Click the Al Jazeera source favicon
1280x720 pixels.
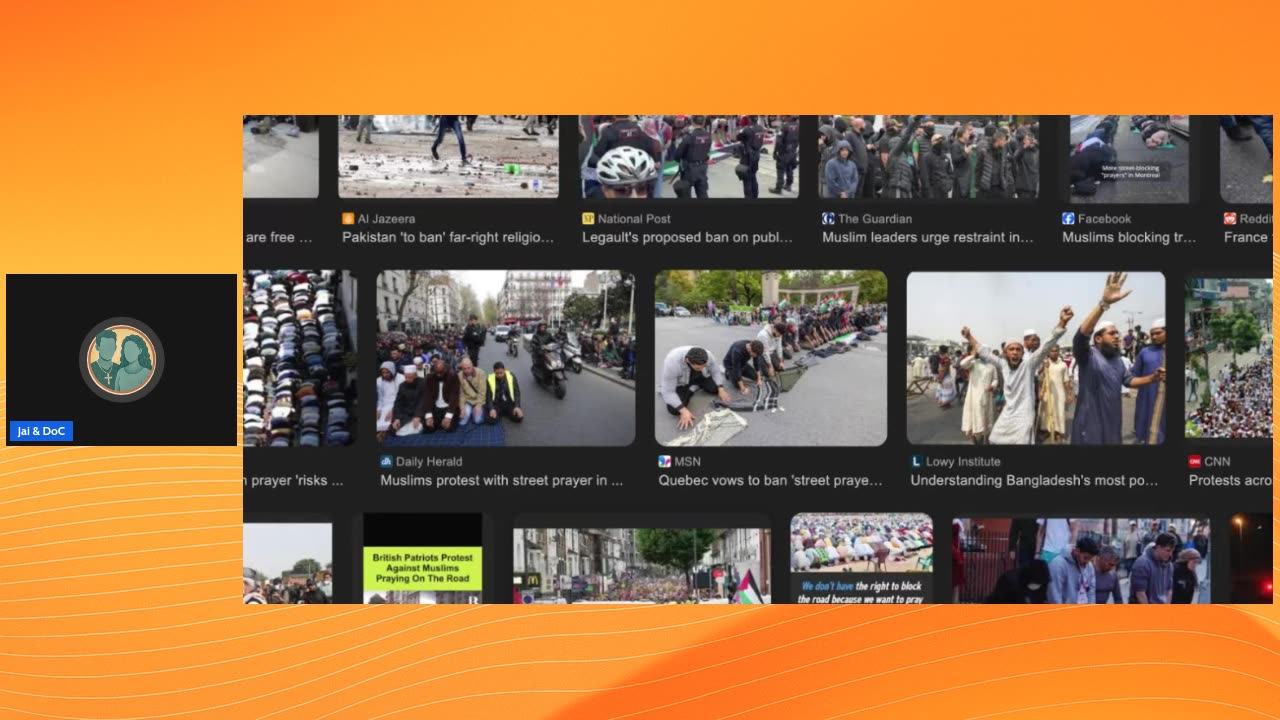tap(348, 218)
